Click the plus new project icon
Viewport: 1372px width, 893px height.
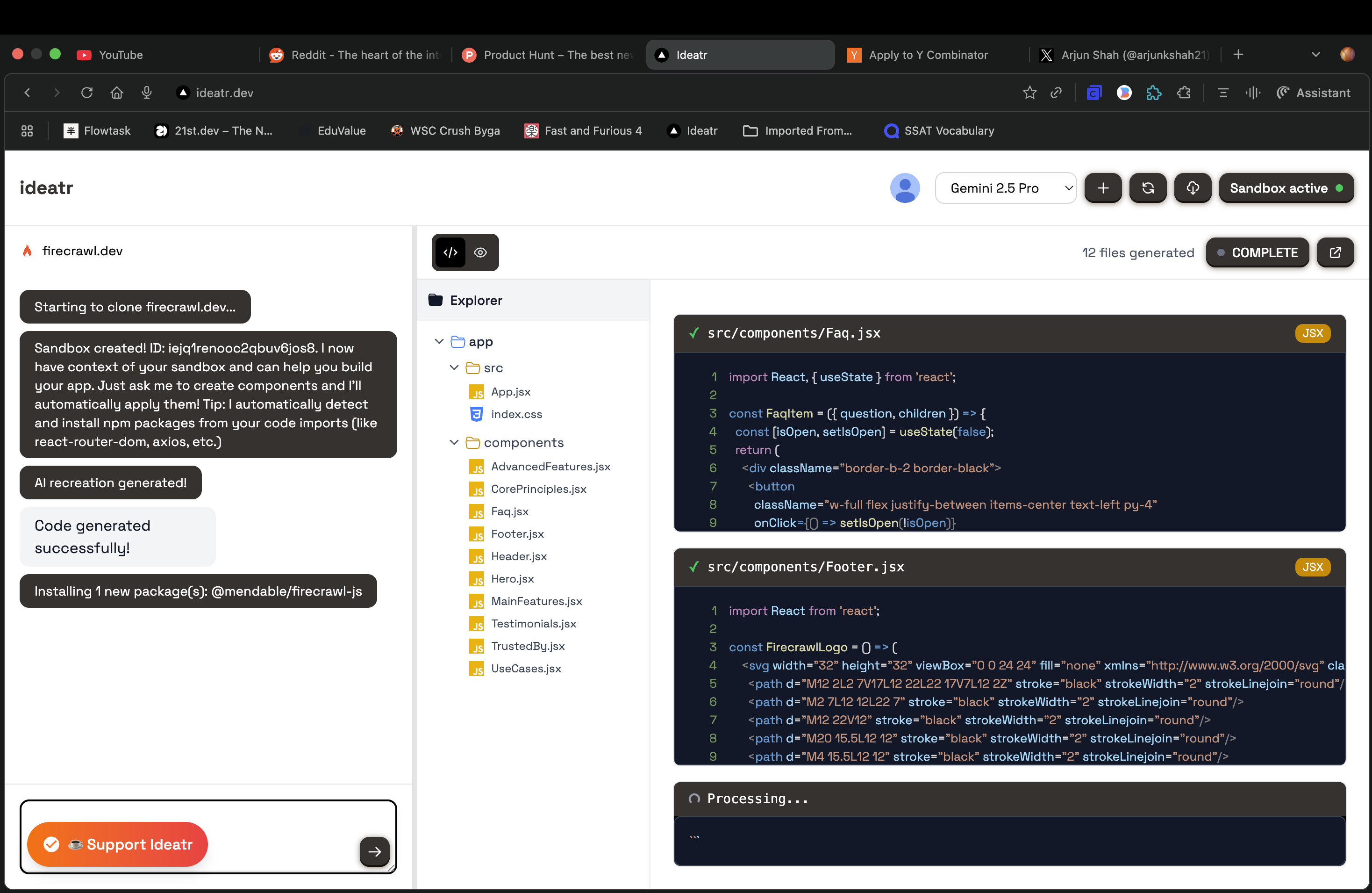click(x=1103, y=188)
